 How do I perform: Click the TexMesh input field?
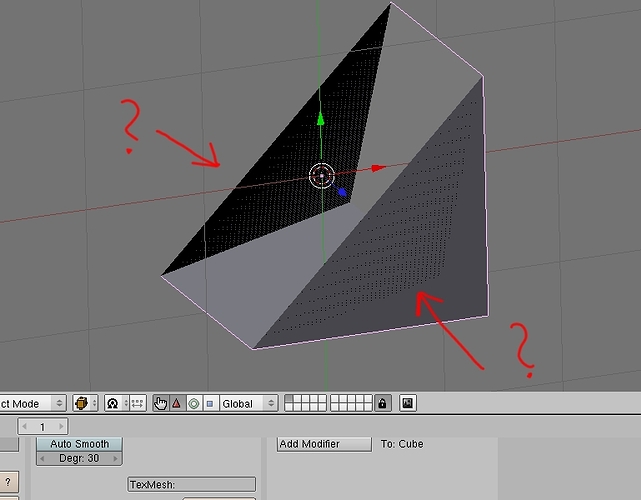point(192,484)
